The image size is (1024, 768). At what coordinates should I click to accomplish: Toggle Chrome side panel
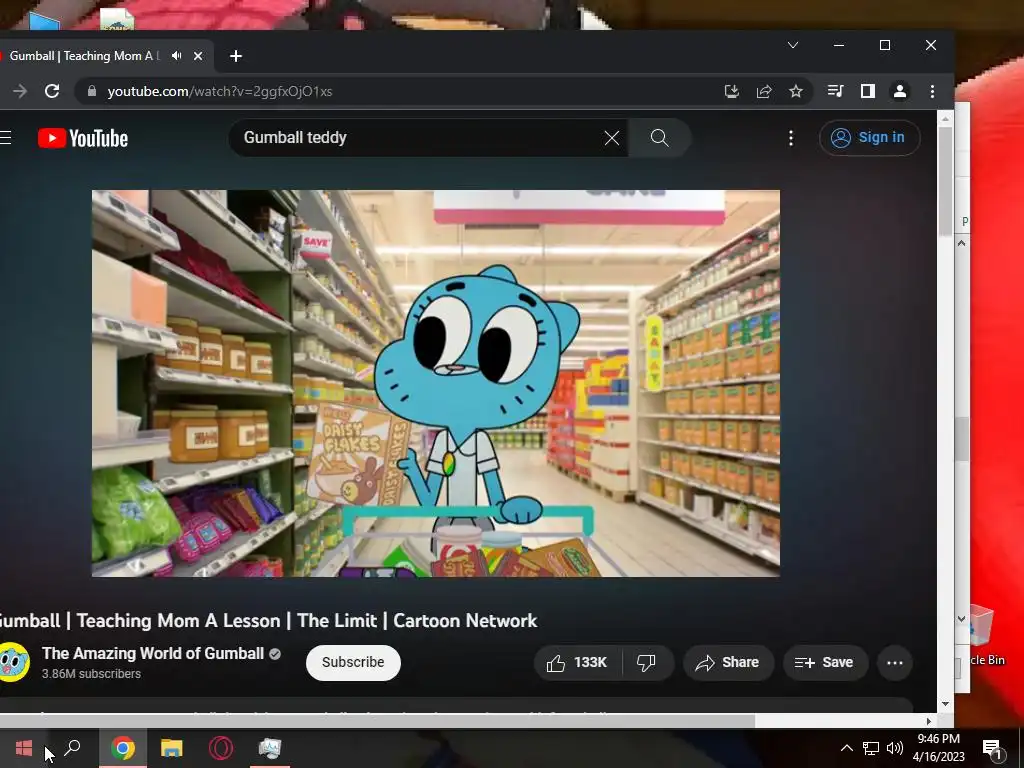867,91
